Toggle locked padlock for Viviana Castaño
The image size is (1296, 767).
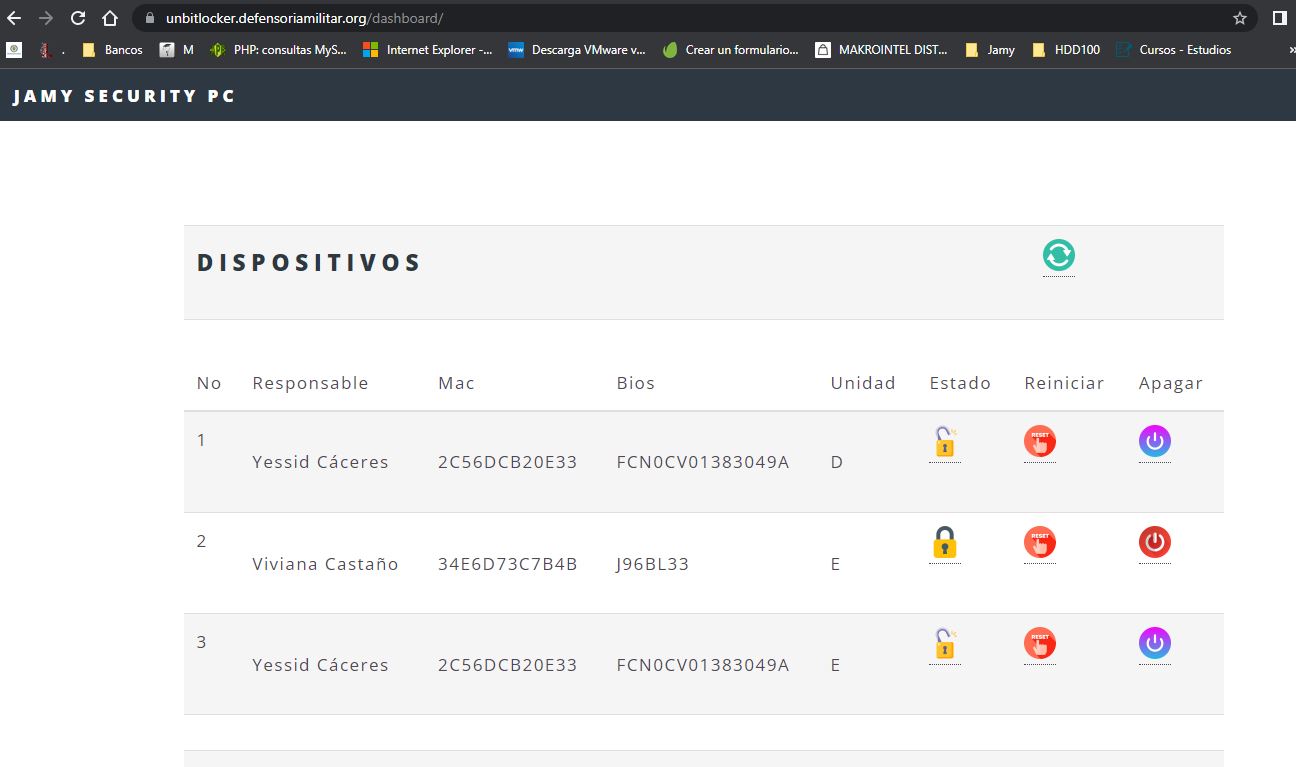(x=944, y=543)
